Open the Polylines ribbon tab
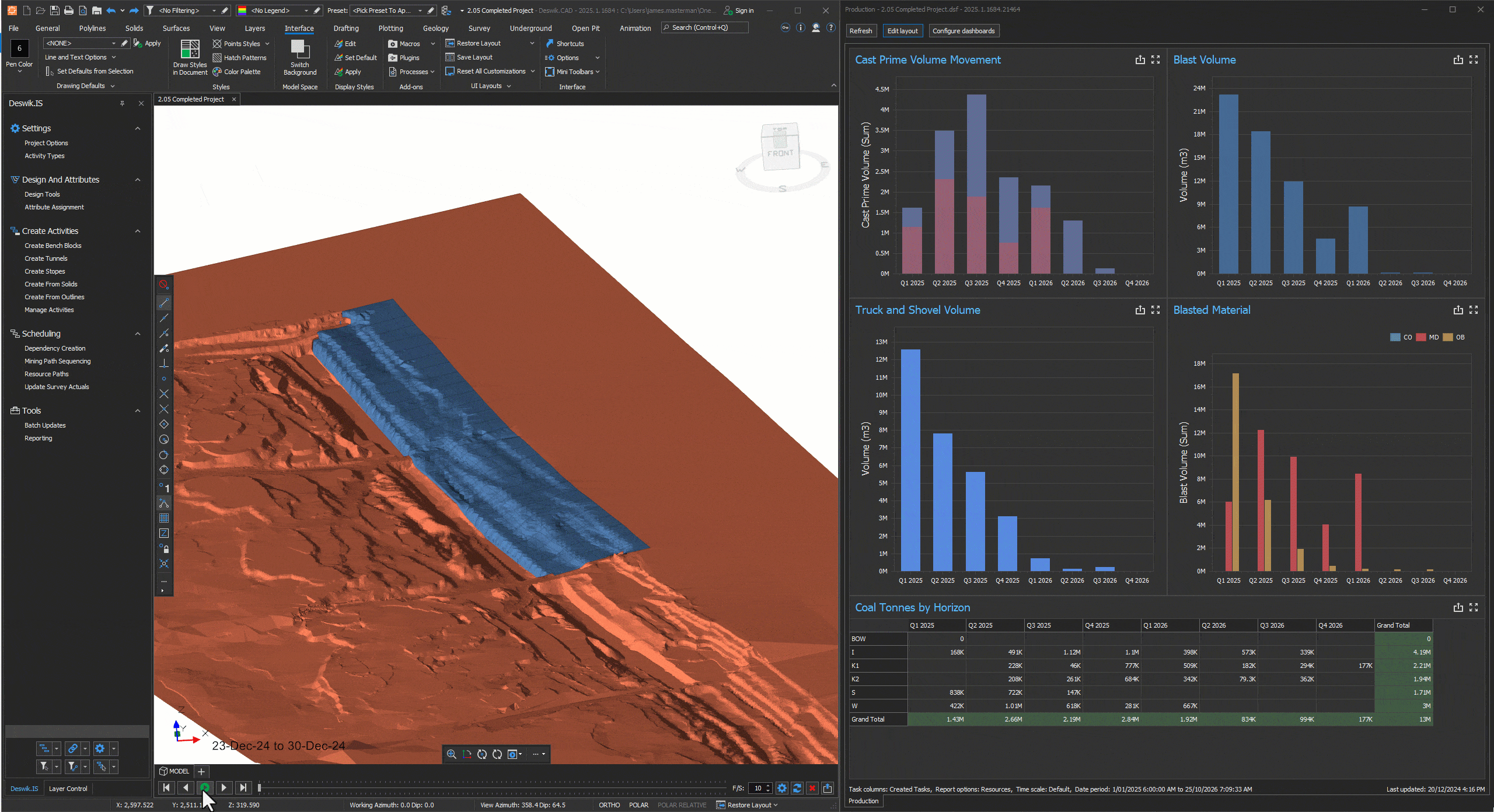This screenshot has height=812, width=1494. (x=92, y=28)
